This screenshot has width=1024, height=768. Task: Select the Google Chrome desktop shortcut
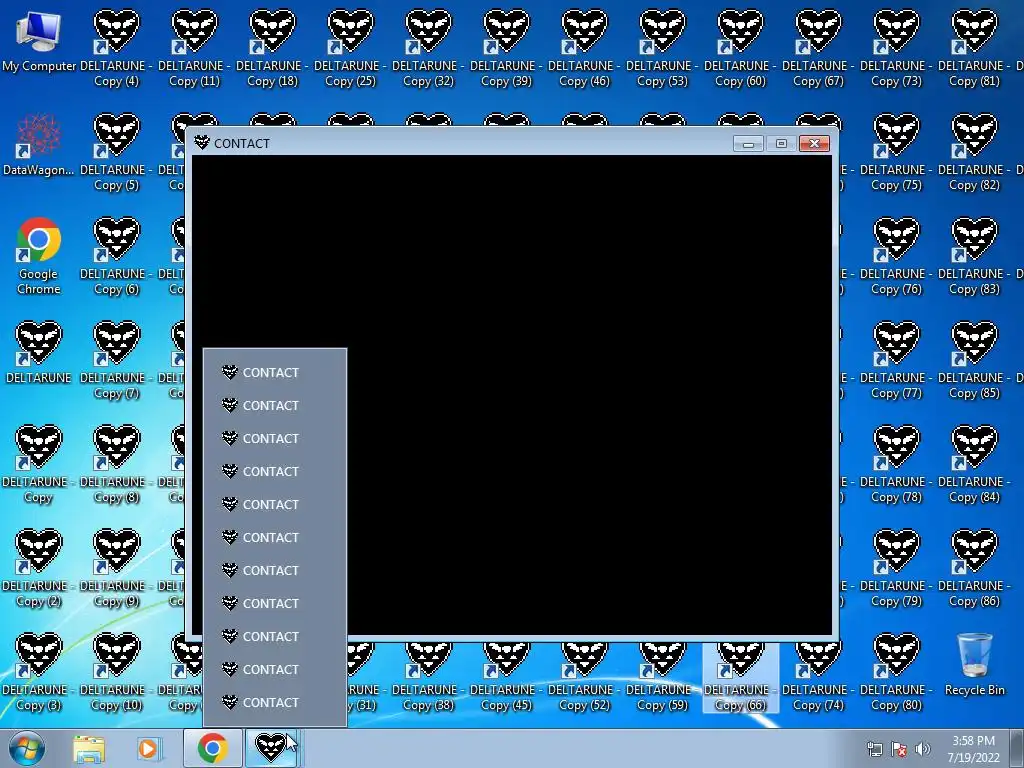pyautogui.click(x=39, y=256)
